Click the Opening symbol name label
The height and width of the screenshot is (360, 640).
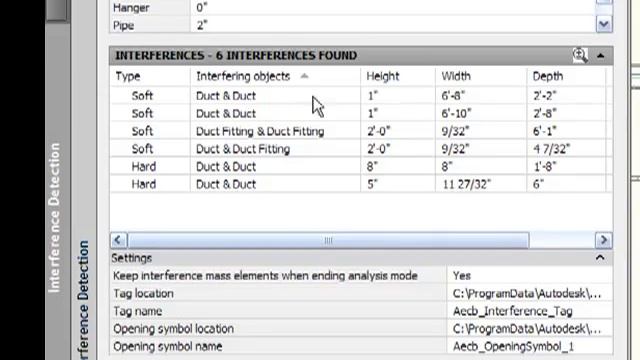167,347
